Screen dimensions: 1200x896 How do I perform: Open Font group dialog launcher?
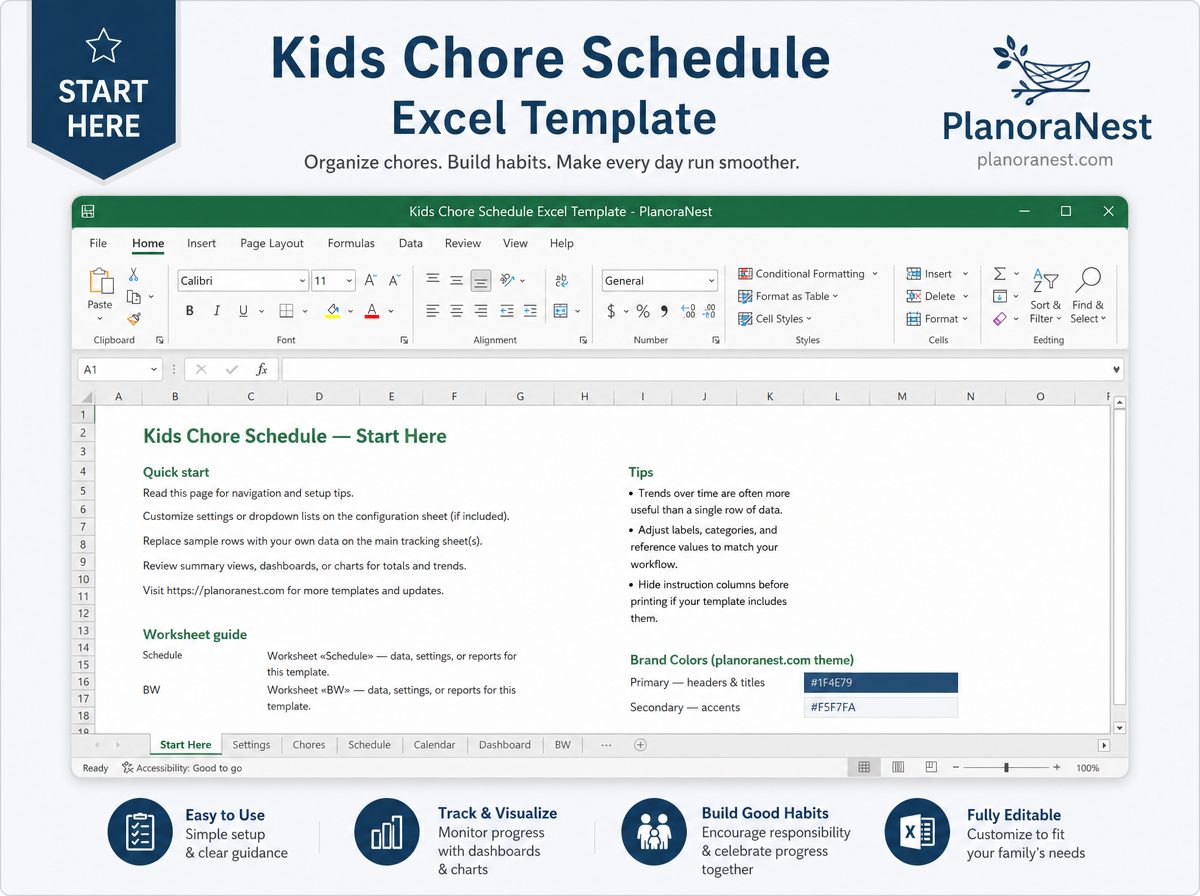point(404,340)
